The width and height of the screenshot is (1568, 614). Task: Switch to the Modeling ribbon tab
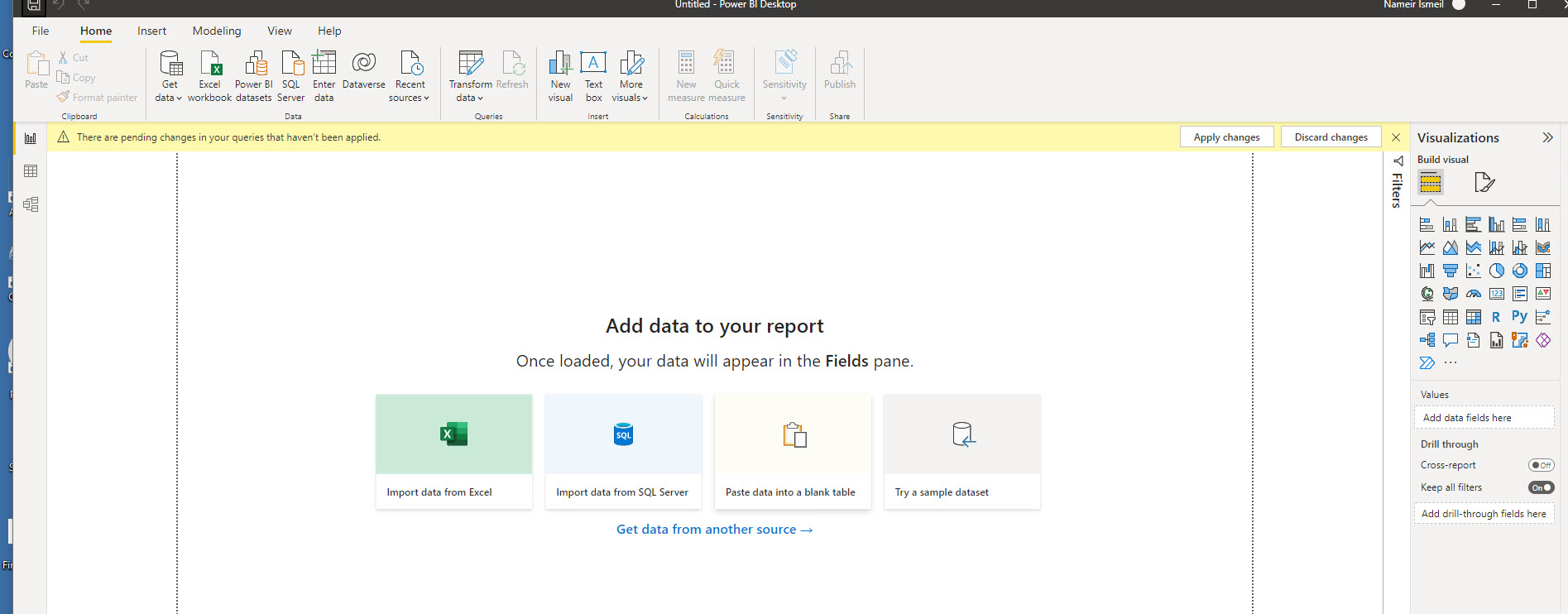pyautogui.click(x=217, y=31)
